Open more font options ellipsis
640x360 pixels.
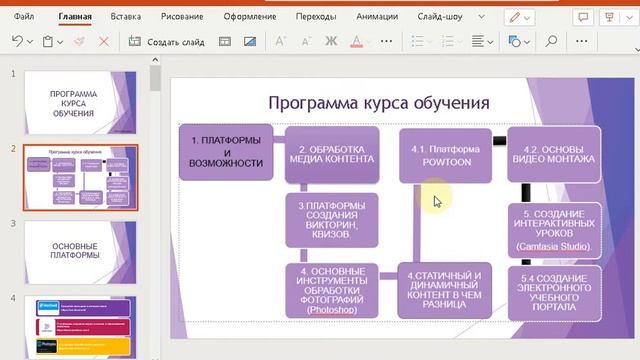point(386,41)
